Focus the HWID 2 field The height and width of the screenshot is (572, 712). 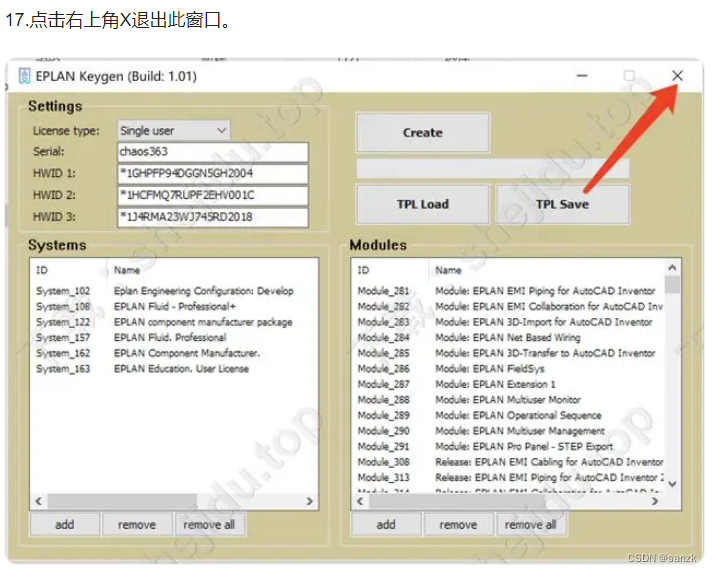pos(213,195)
